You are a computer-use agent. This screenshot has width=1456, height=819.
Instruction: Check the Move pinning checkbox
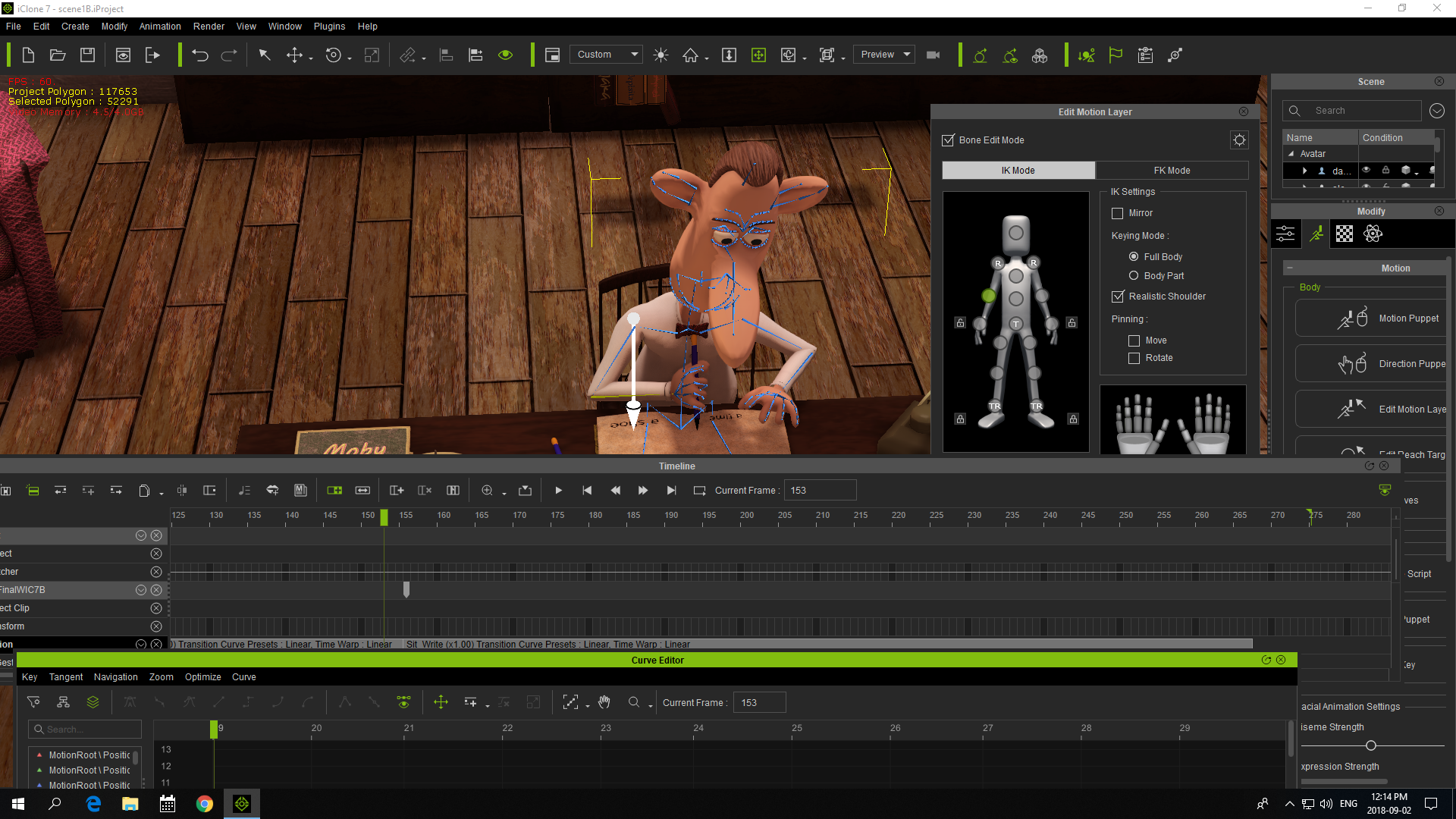(x=1134, y=340)
